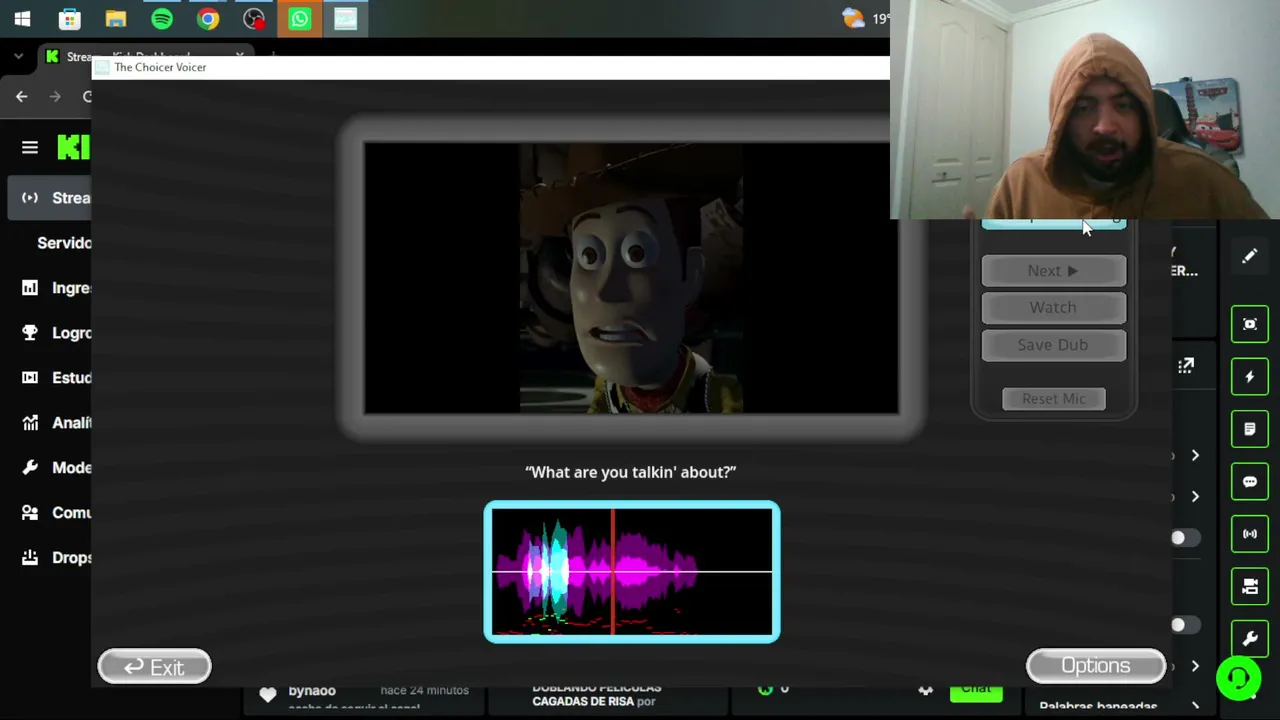Screen dimensions: 1280x720
Task: Open the Kick logo home link
Action: pyautogui.click(x=73, y=148)
